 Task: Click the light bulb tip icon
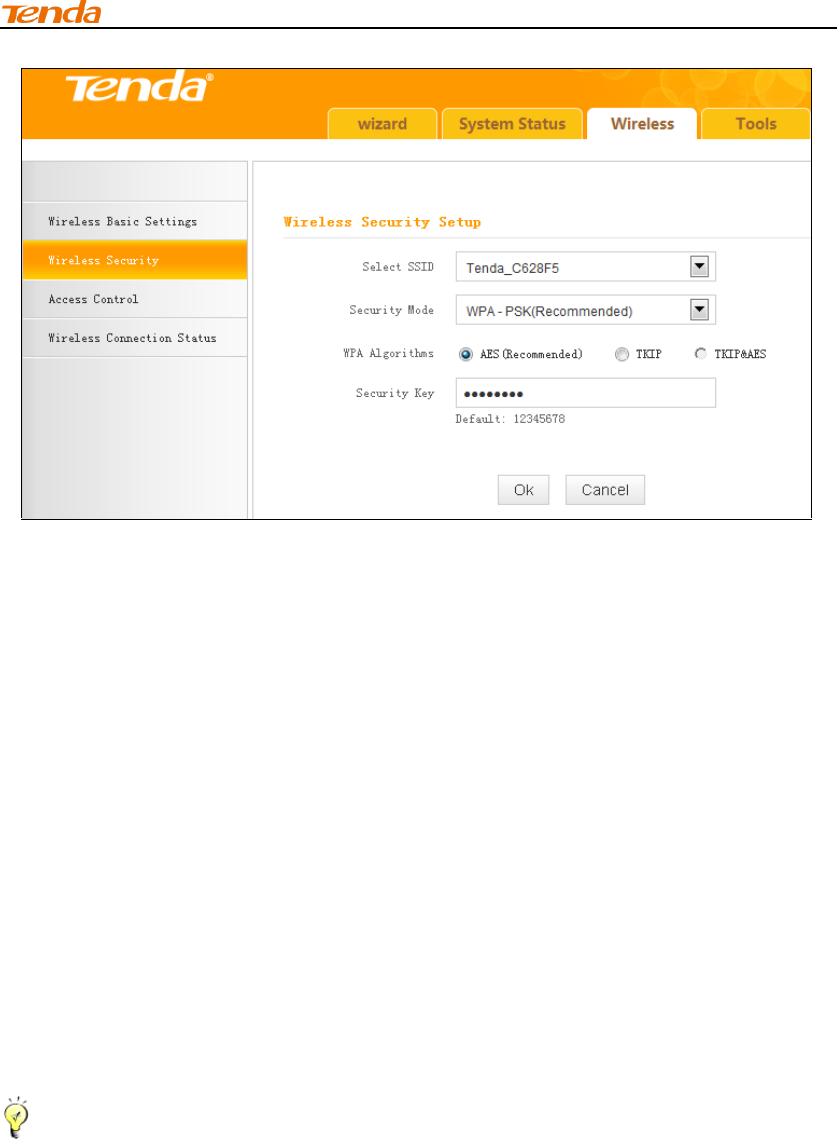(15, 1118)
